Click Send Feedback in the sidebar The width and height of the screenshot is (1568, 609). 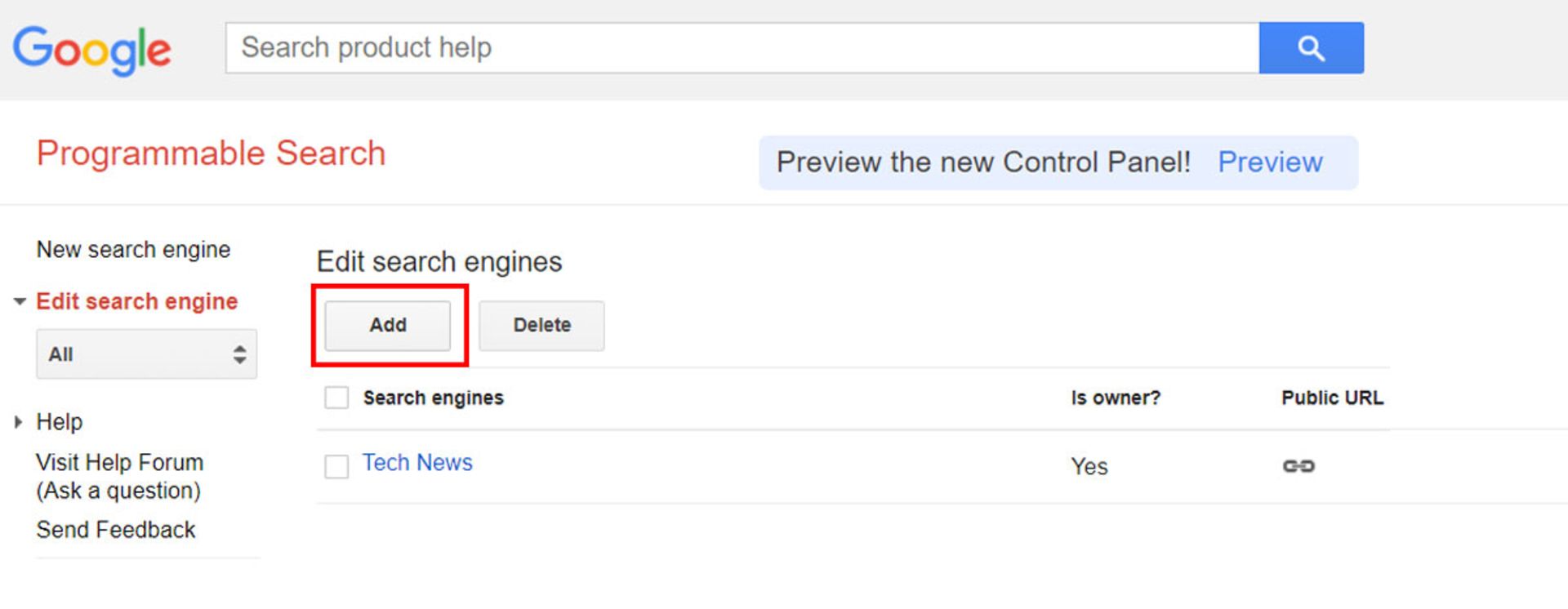pyautogui.click(x=116, y=530)
